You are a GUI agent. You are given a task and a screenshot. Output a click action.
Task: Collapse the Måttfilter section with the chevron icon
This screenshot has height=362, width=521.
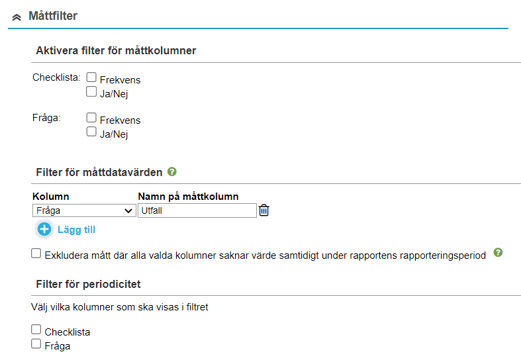pyautogui.click(x=16, y=17)
